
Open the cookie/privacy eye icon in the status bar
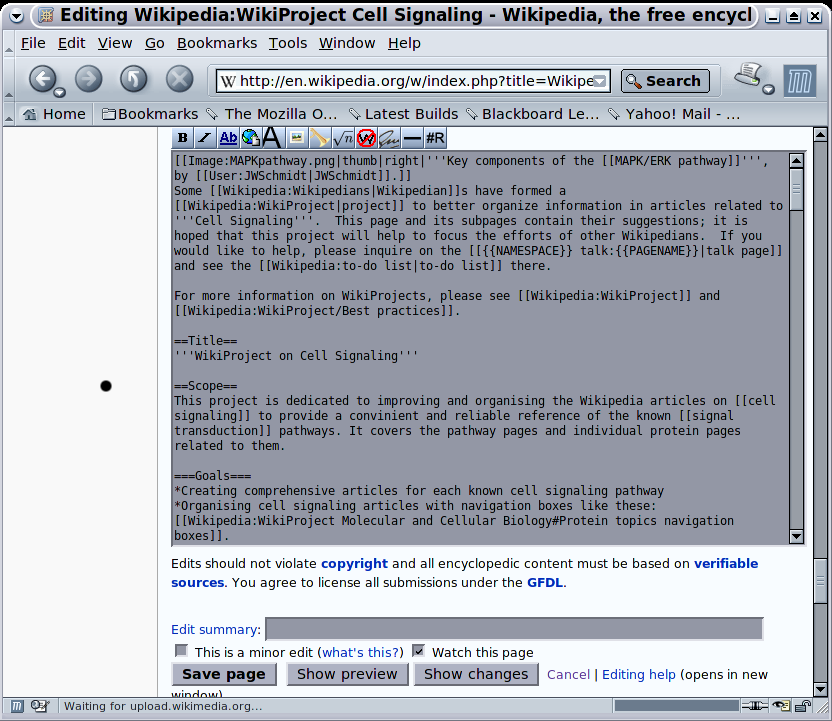pos(781,706)
